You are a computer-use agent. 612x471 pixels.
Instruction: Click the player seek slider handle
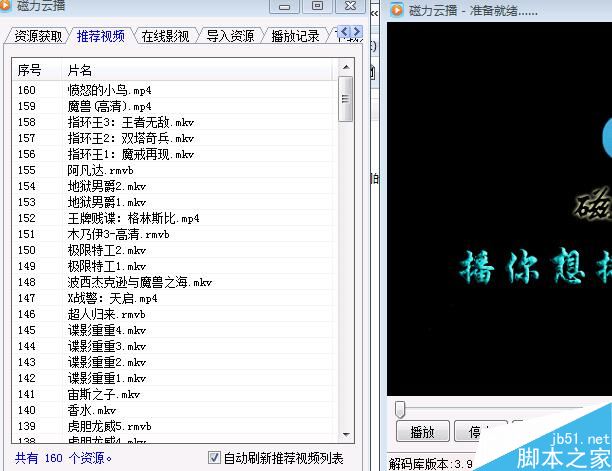point(400,409)
